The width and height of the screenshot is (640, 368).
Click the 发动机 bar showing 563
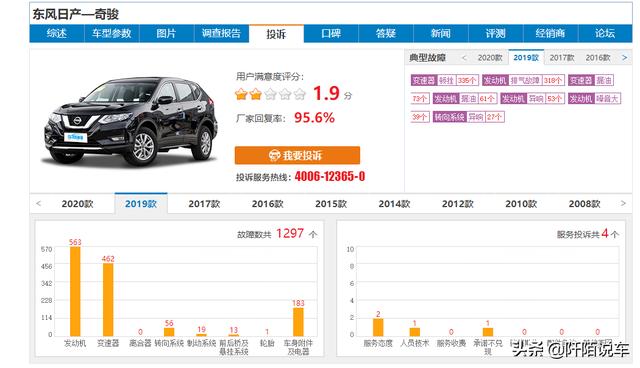pos(75,291)
